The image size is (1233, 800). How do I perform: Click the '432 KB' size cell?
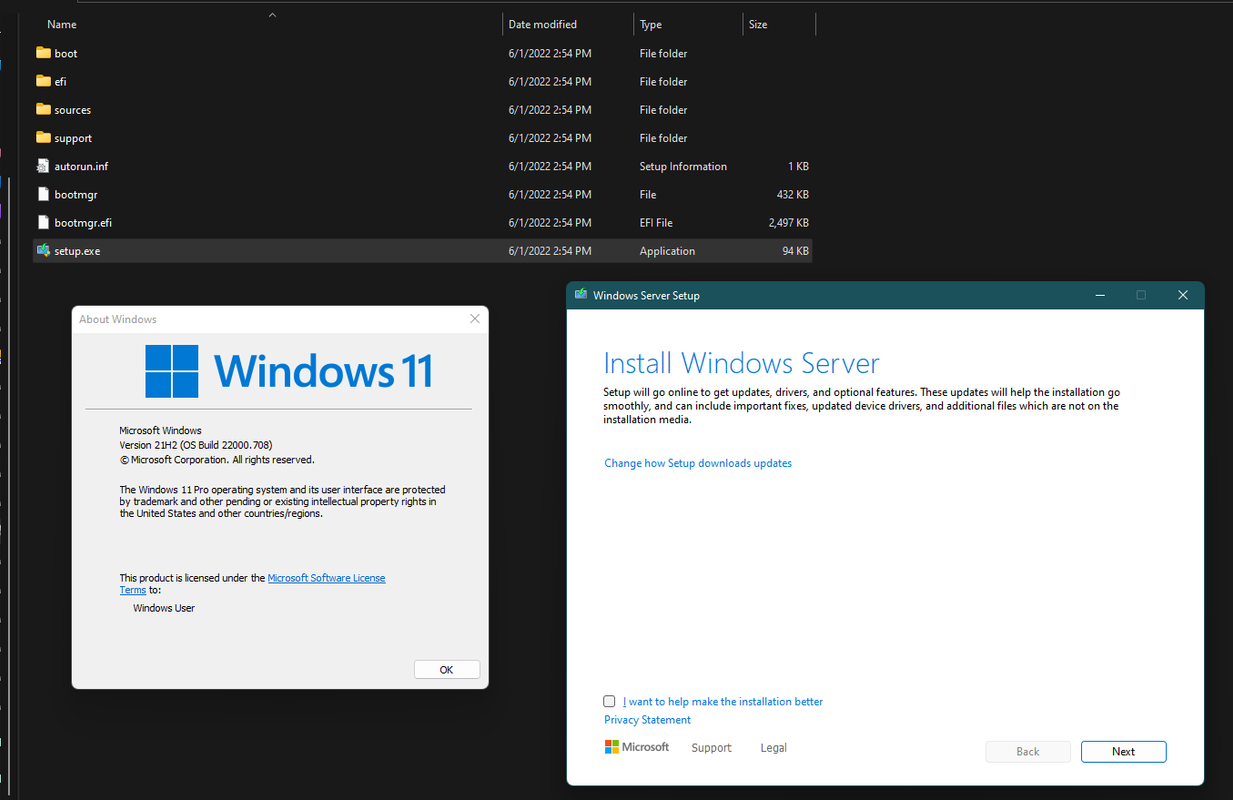tap(792, 194)
